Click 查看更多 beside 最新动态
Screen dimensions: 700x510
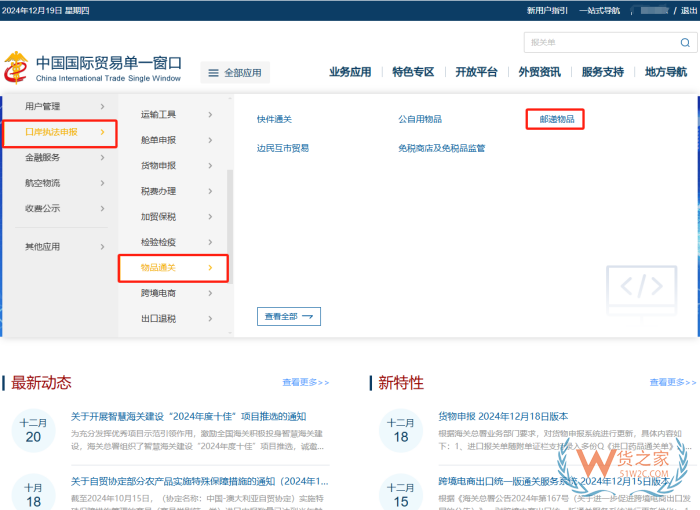[x=306, y=382]
